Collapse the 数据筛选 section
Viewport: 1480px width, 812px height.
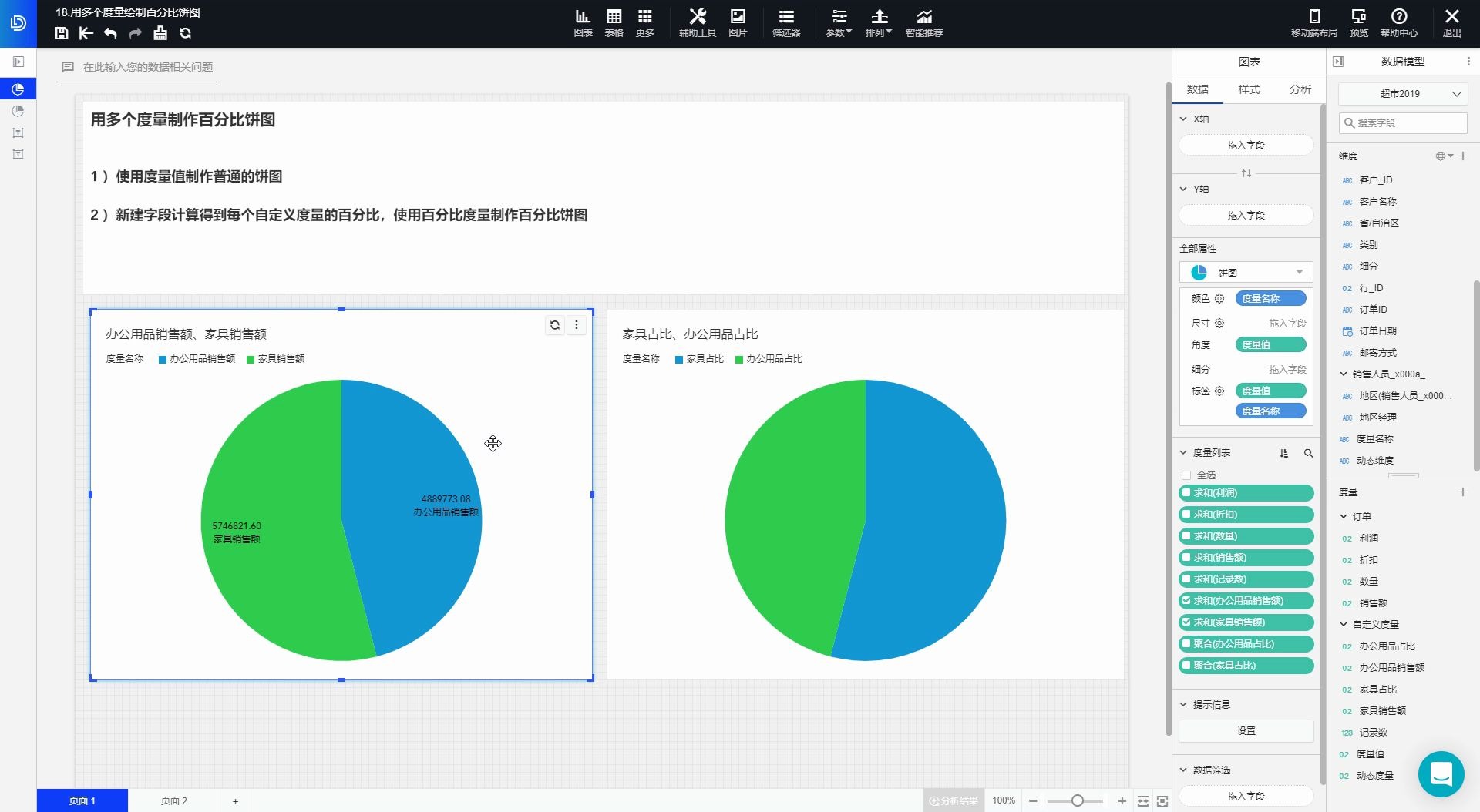(1184, 770)
